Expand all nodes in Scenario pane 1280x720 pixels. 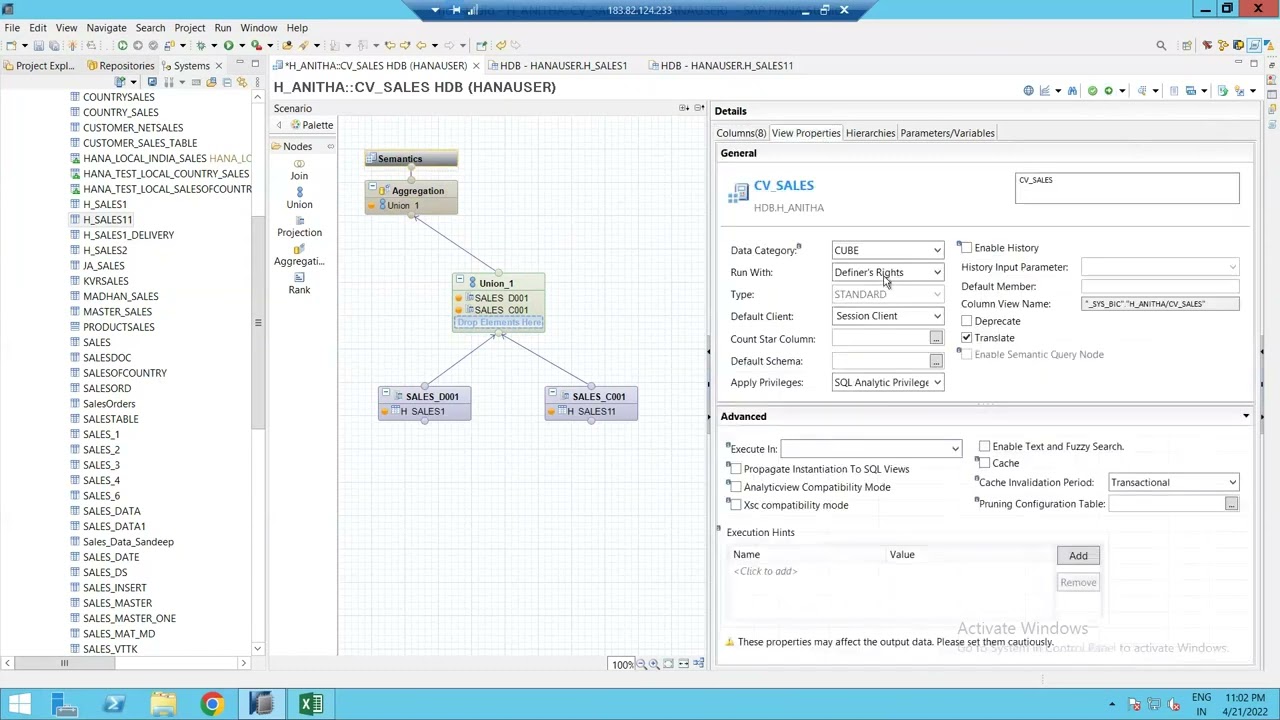[684, 108]
